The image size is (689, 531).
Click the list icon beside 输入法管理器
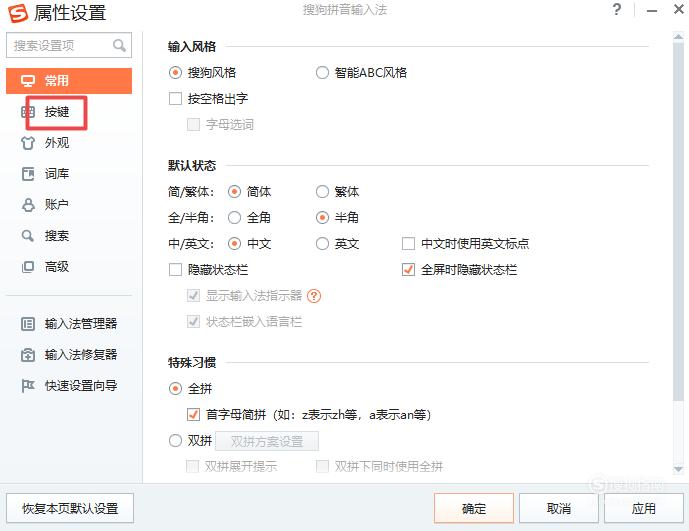pyautogui.click(x=28, y=324)
